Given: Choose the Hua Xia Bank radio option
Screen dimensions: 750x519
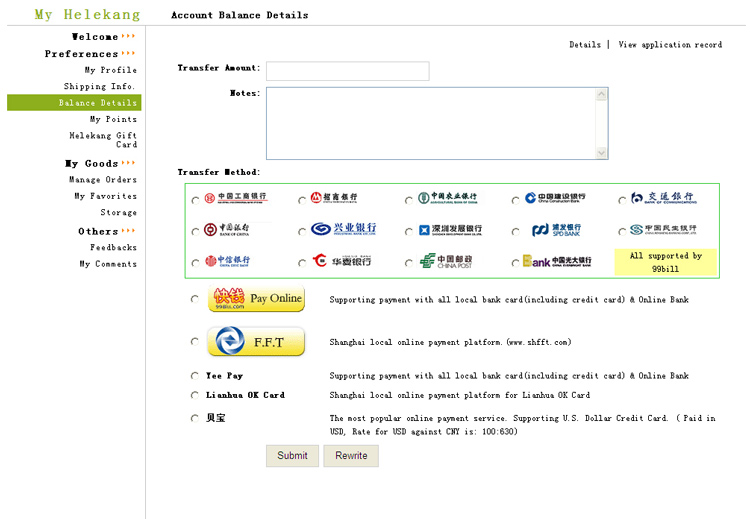Looking at the screenshot, I should coord(302,263).
